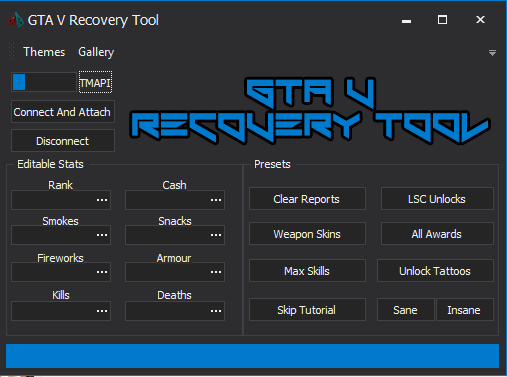Apply the Weapon Skins preset
507x377 pixels.
[x=307, y=234]
